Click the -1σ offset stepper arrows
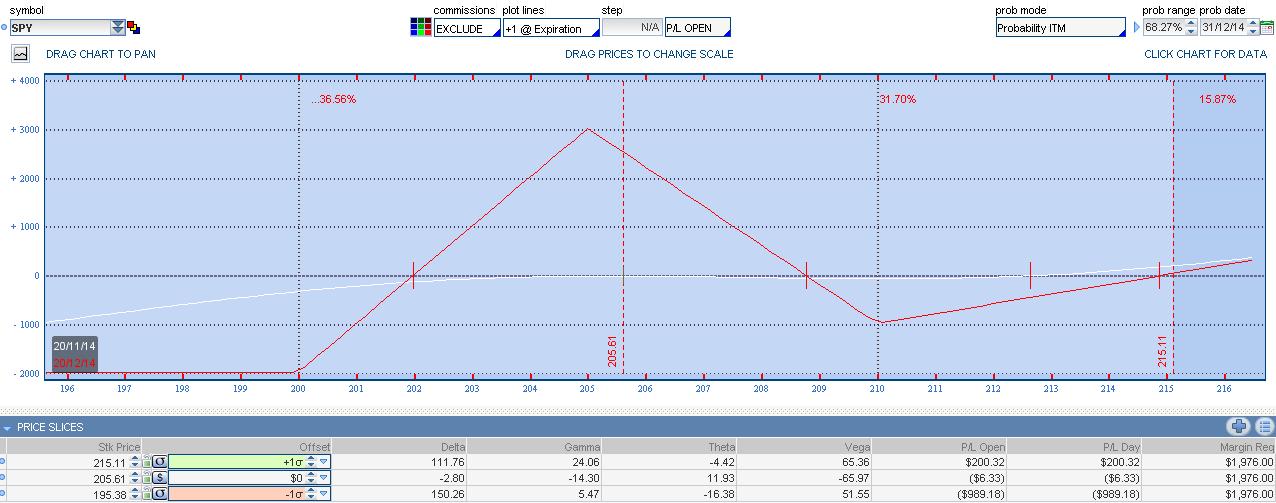 pyautogui.click(x=311, y=494)
